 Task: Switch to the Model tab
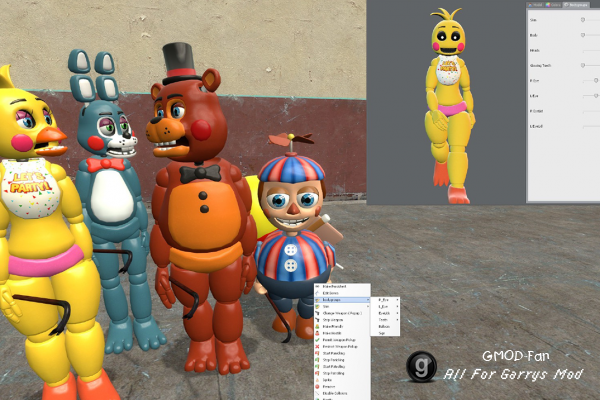pyautogui.click(x=535, y=5)
